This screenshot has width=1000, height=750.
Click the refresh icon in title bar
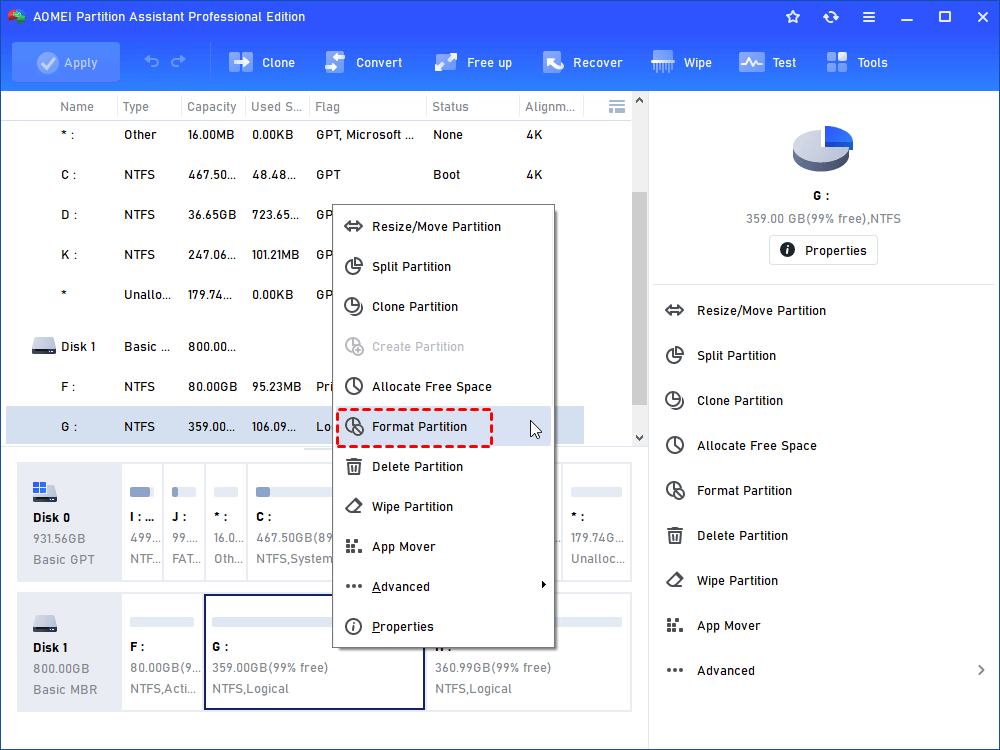[x=830, y=17]
